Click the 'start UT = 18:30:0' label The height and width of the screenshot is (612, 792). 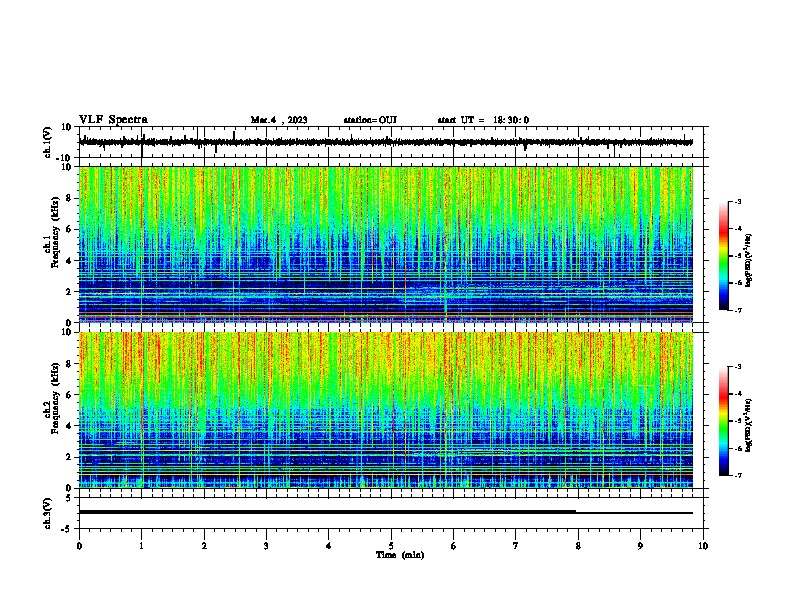click(483, 120)
